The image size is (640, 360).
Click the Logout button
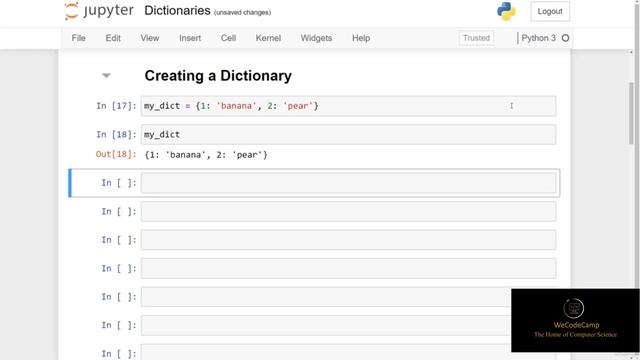pos(550,11)
